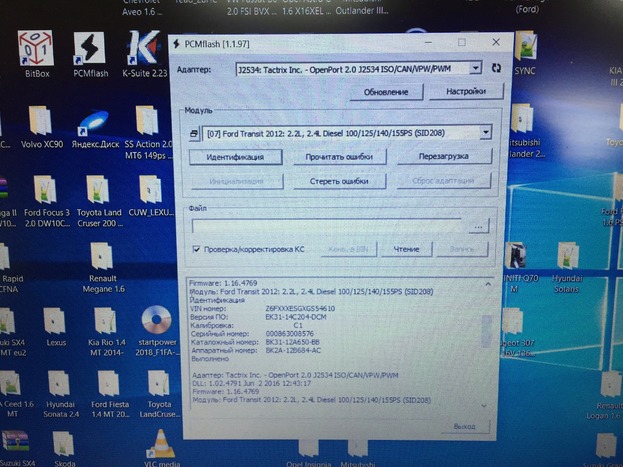Viewport: 623px width, 467px height.
Task: Open the Volvo XC90 folder
Action: tap(40, 123)
